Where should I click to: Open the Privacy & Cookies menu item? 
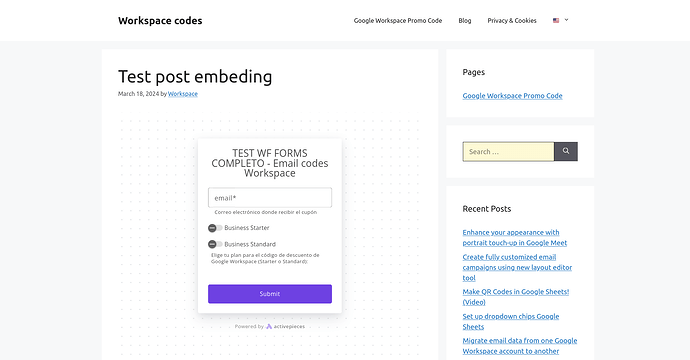512,21
